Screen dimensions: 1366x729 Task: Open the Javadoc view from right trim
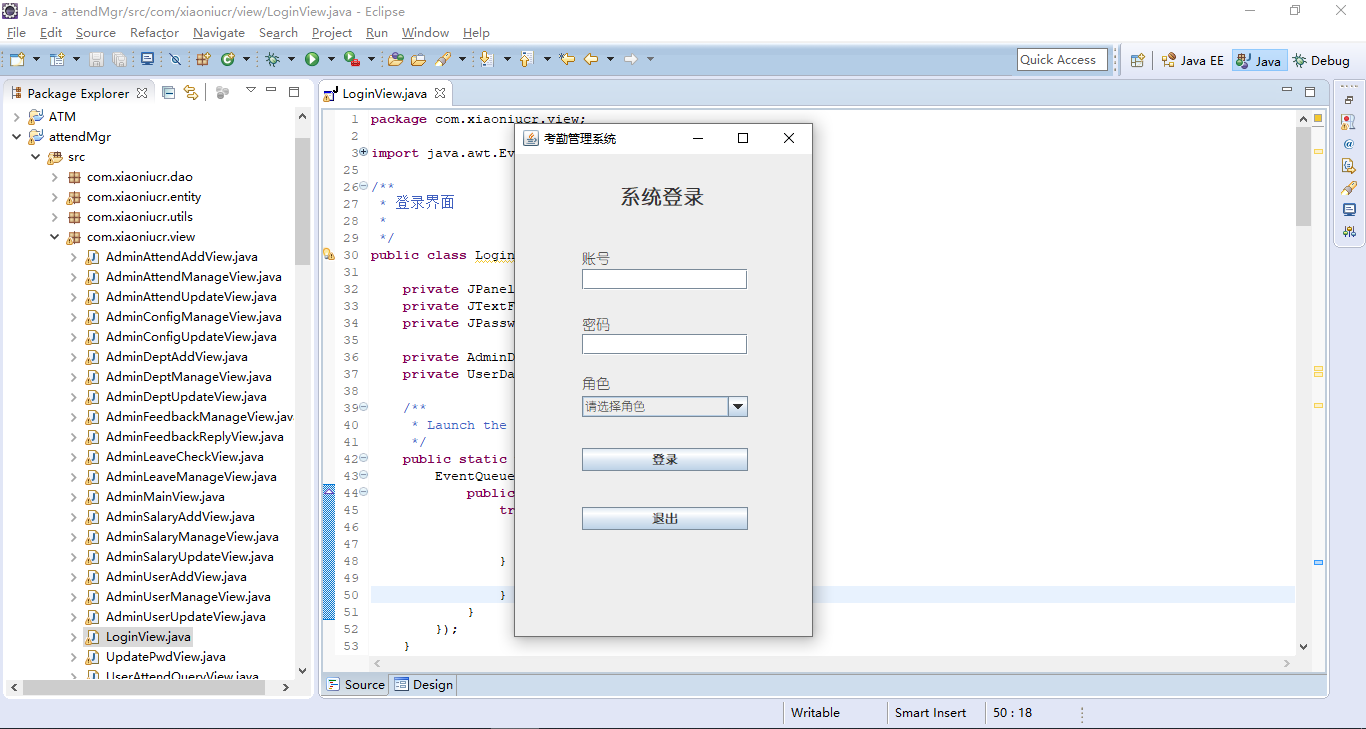click(1349, 143)
